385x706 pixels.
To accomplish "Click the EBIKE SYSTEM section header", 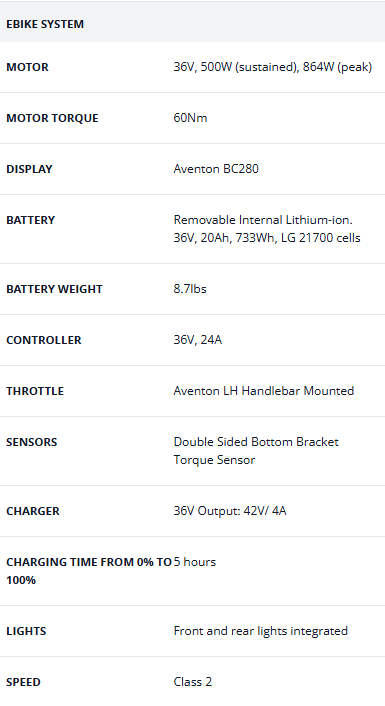I will point(45,24).
